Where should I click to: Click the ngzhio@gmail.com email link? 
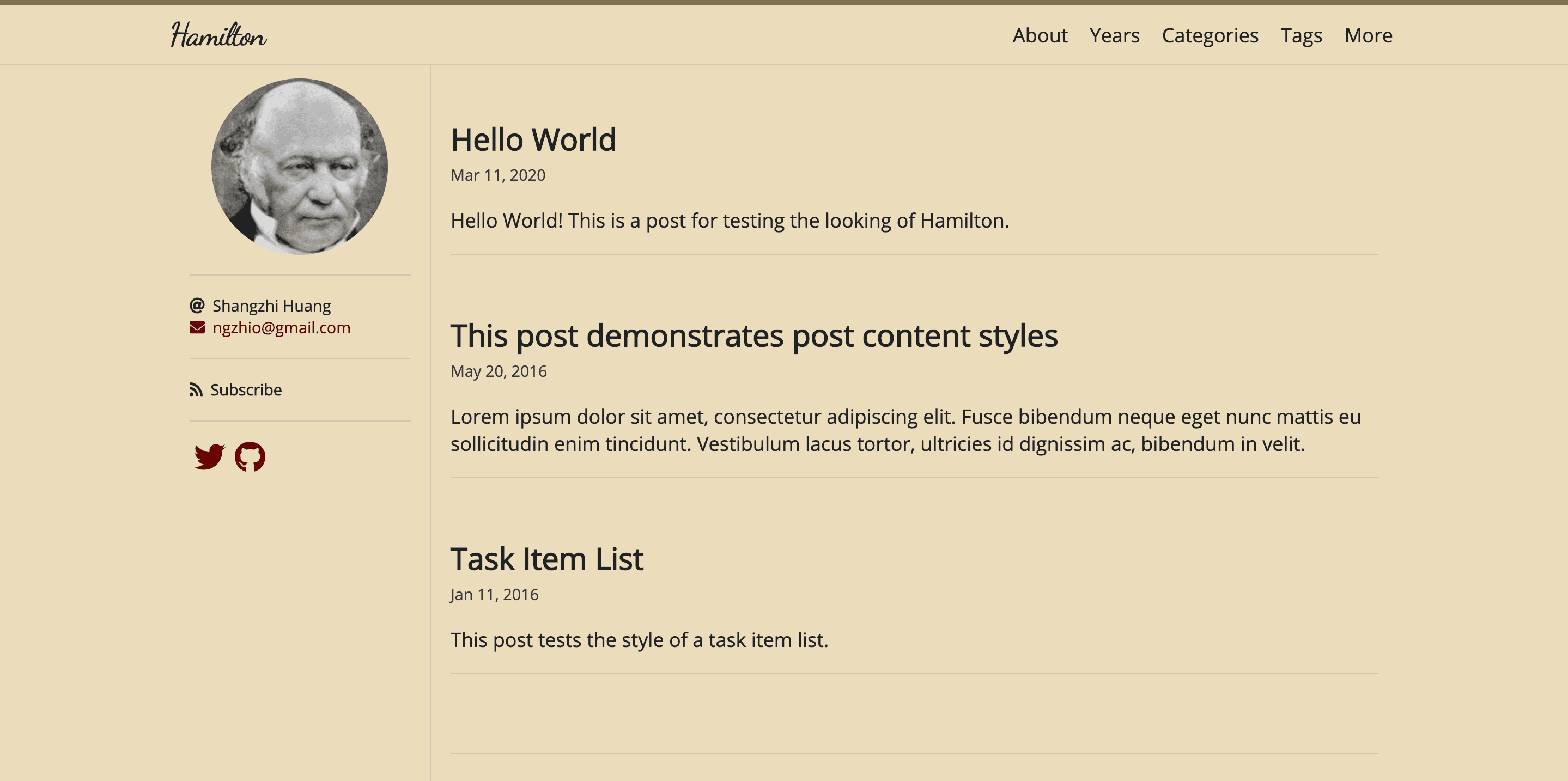pyautogui.click(x=281, y=328)
